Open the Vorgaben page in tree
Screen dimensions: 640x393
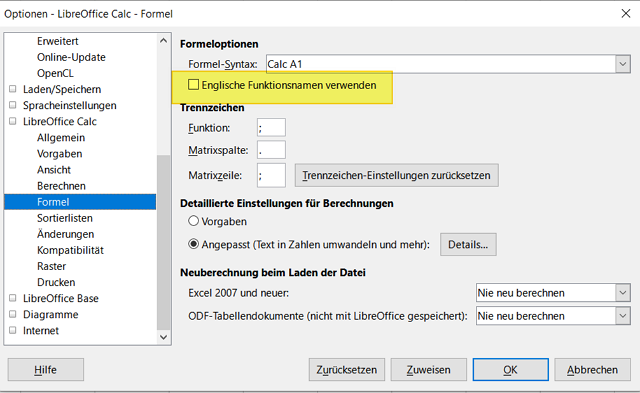point(60,153)
